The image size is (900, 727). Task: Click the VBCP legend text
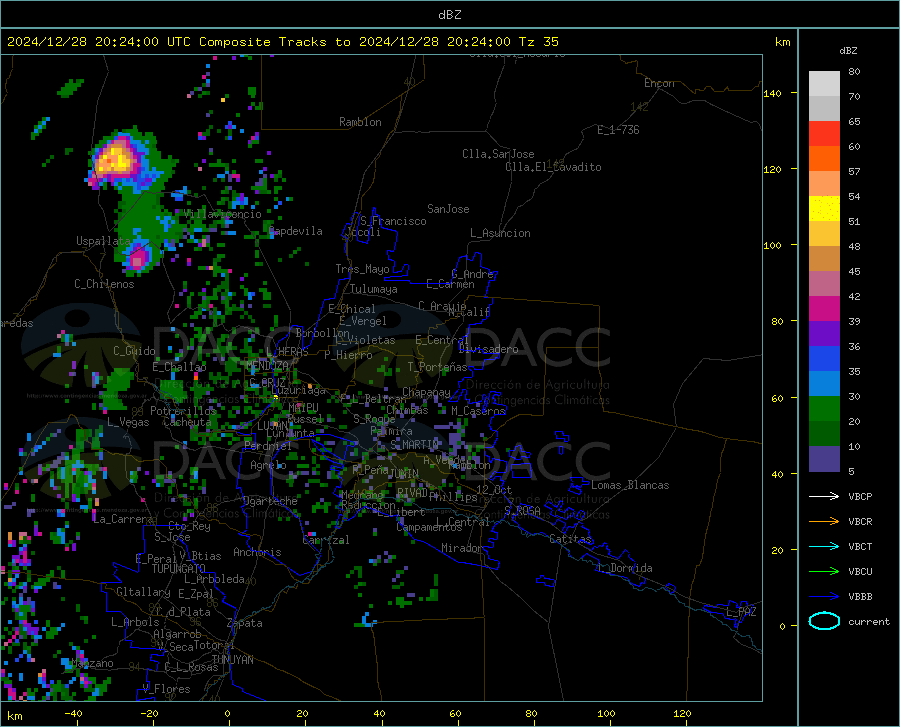(860, 496)
